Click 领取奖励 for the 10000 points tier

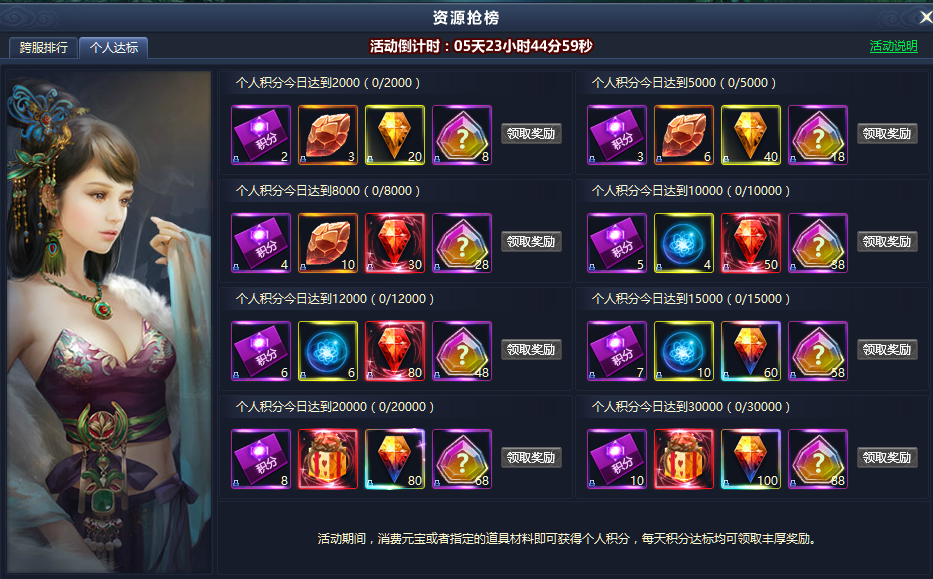[887, 242]
